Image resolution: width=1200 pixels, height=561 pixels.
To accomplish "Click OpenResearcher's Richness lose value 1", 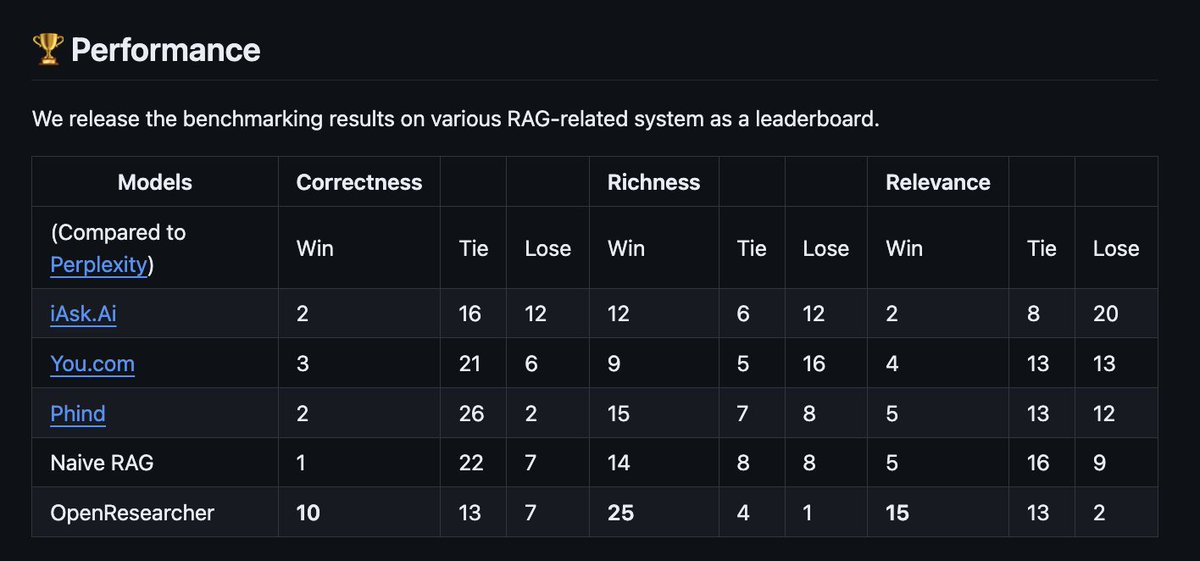I will (x=808, y=513).
